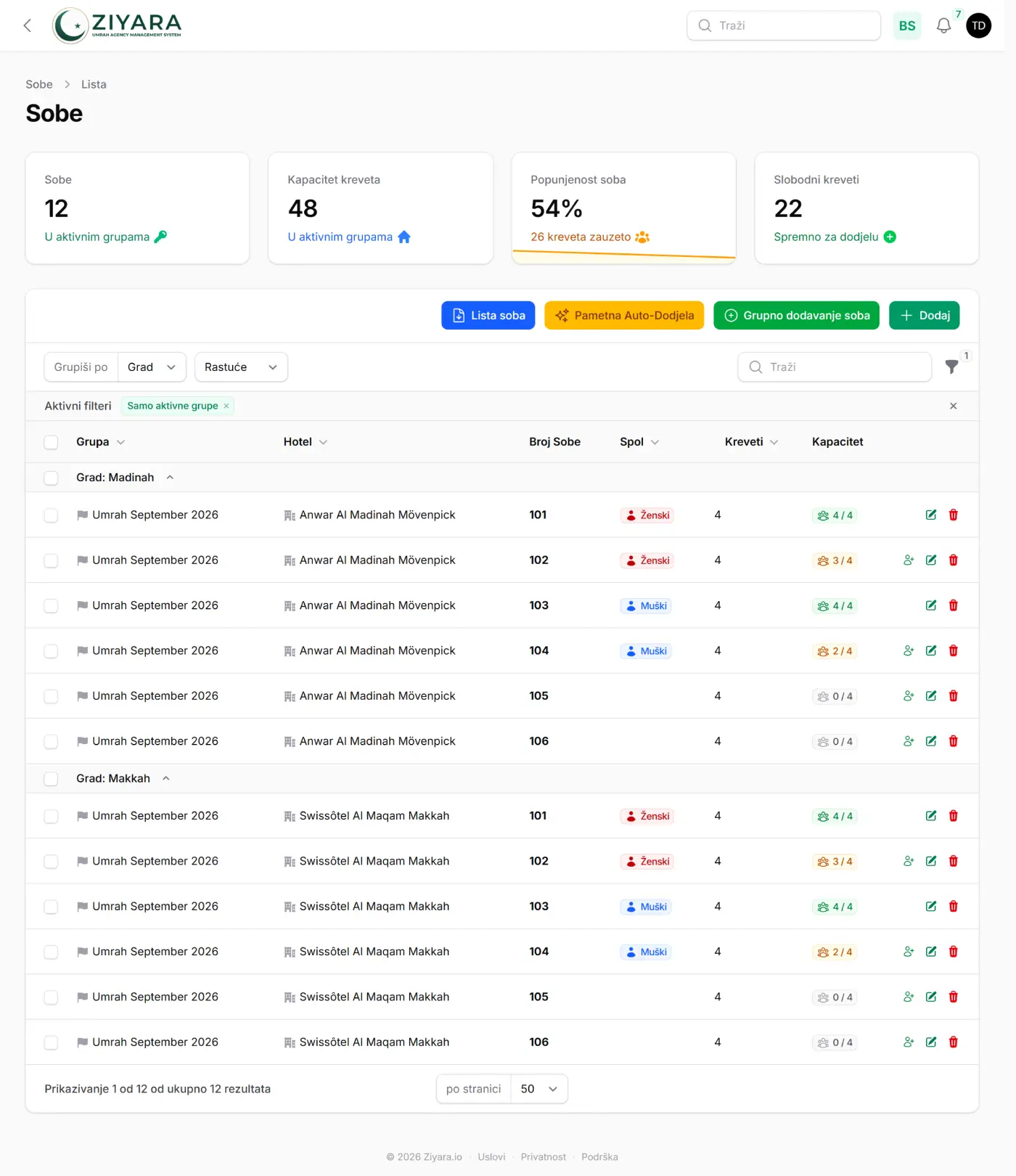The image size is (1016, 1176).
Task: Check the Makkah room 102 row
Action: [51, 862]
